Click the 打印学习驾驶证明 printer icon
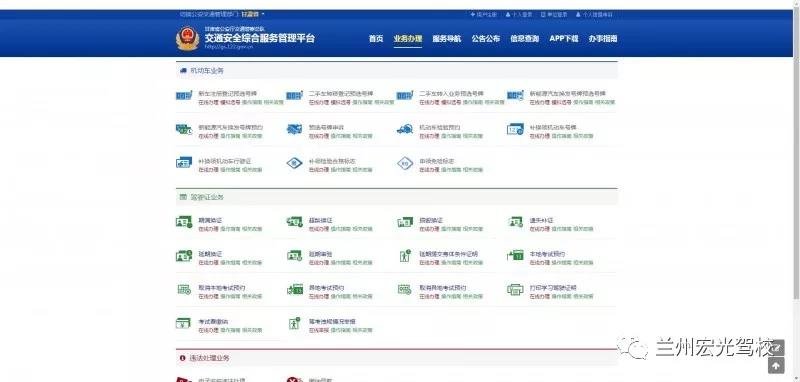 point(515,290)
